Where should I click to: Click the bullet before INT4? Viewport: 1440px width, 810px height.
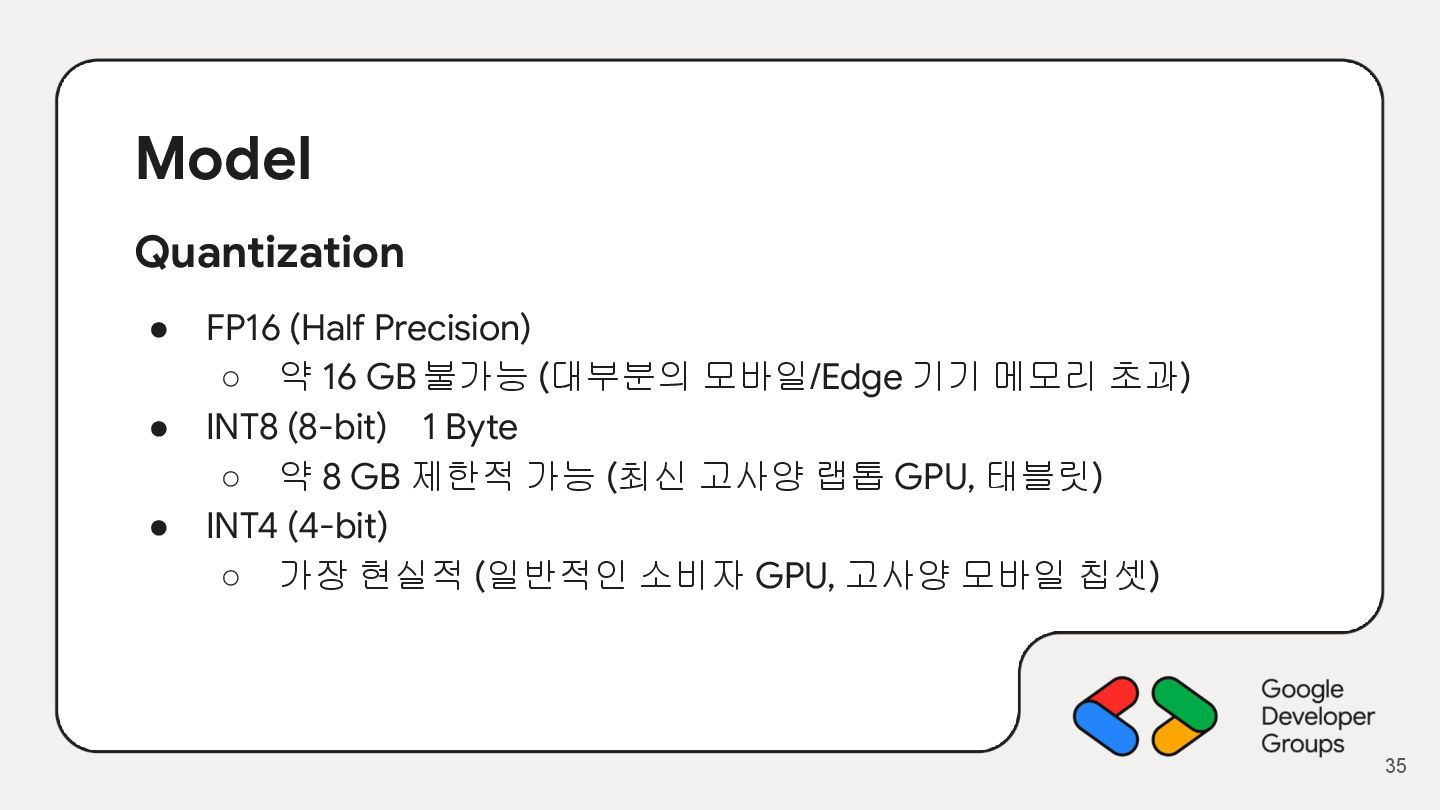(x=158, y=526)
